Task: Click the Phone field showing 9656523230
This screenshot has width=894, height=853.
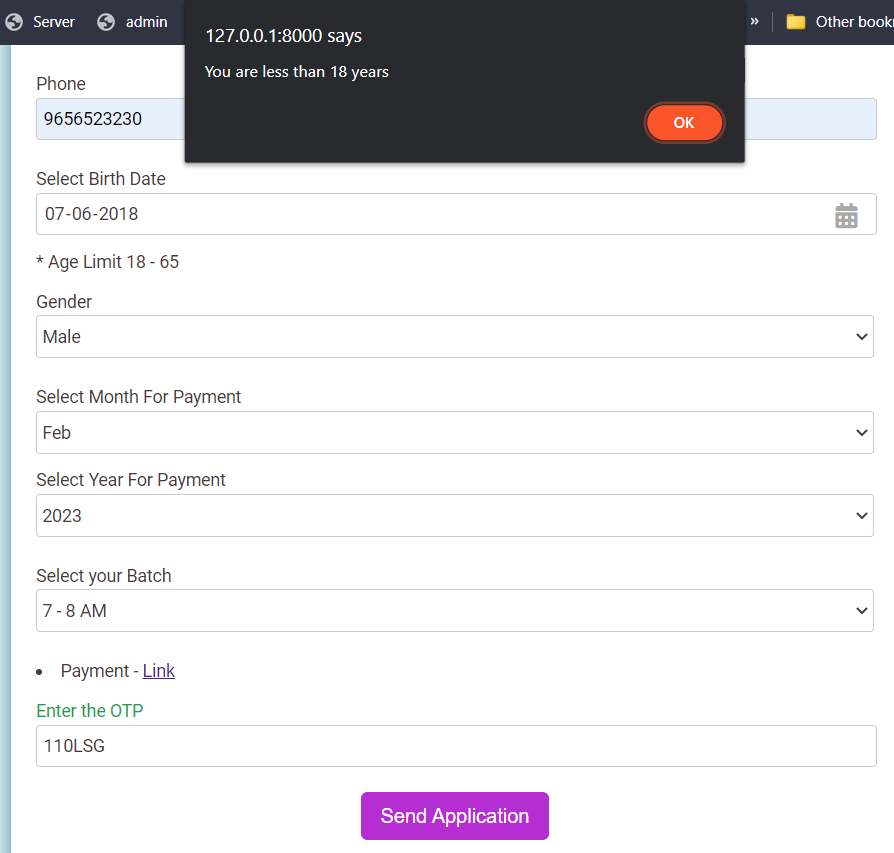Action: click(x=100, y=119)
